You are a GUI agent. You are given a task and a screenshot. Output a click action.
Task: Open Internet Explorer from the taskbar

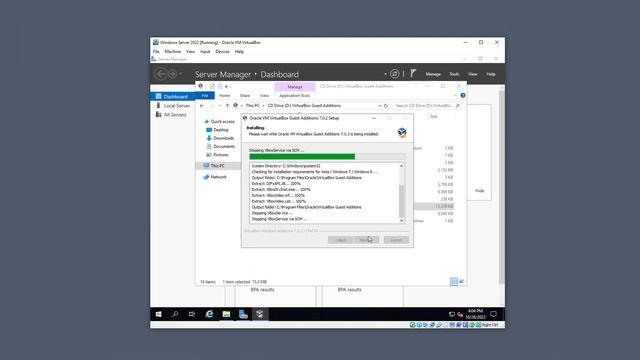click(x=209, y=314)
